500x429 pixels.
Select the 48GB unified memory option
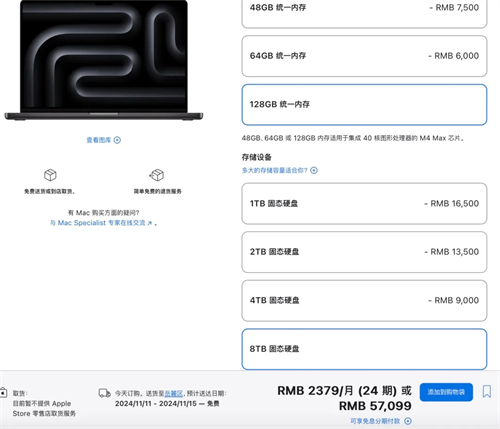click(x=364, y=13)
